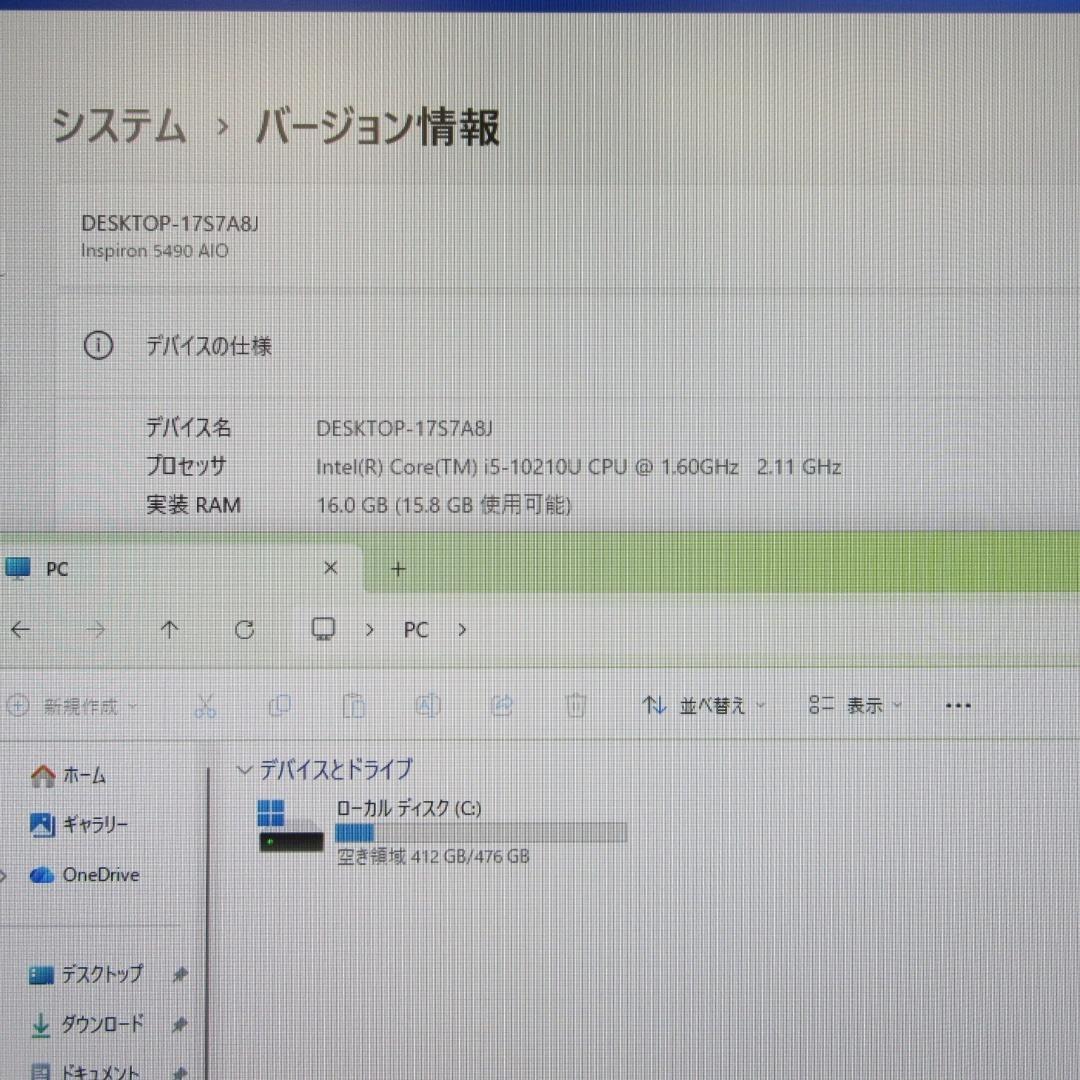This screenshot has height=1080, width=1080.
Task: Collapse the デバイスとドライブ group chevron
Action: pos(243,769)
